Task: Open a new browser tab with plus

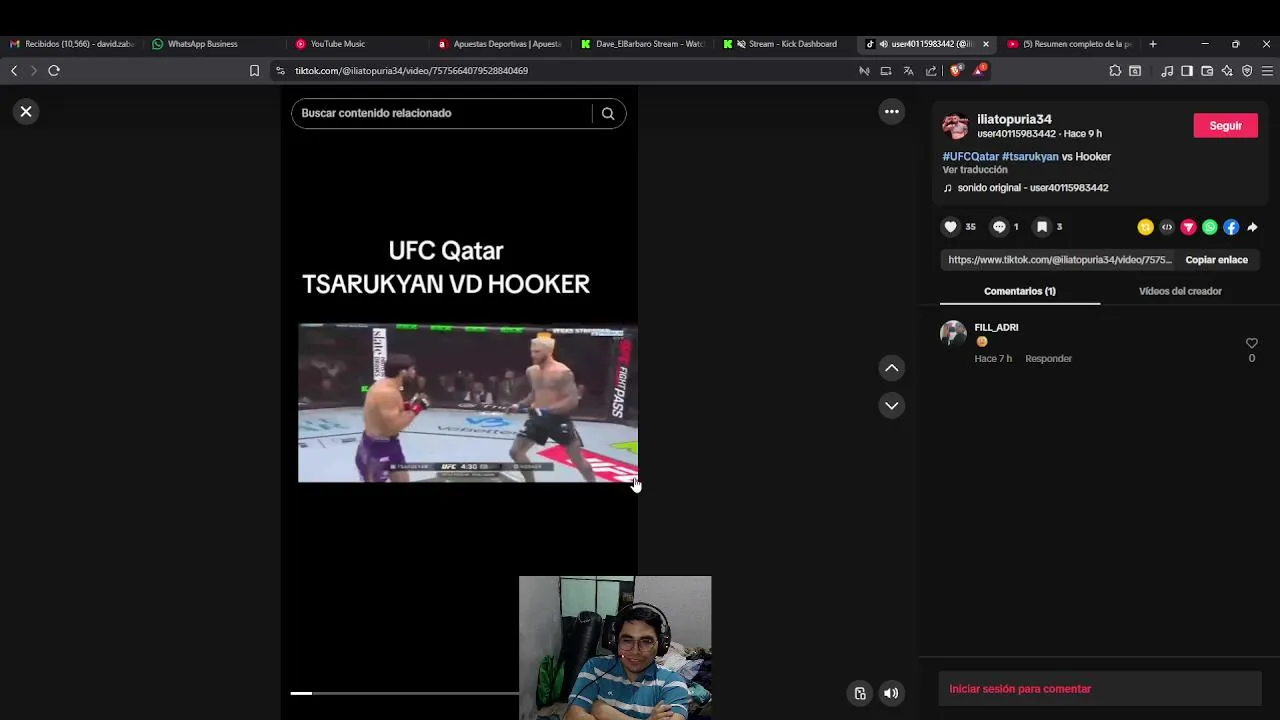Action: pyautogui.click(x=1152, y=44)
